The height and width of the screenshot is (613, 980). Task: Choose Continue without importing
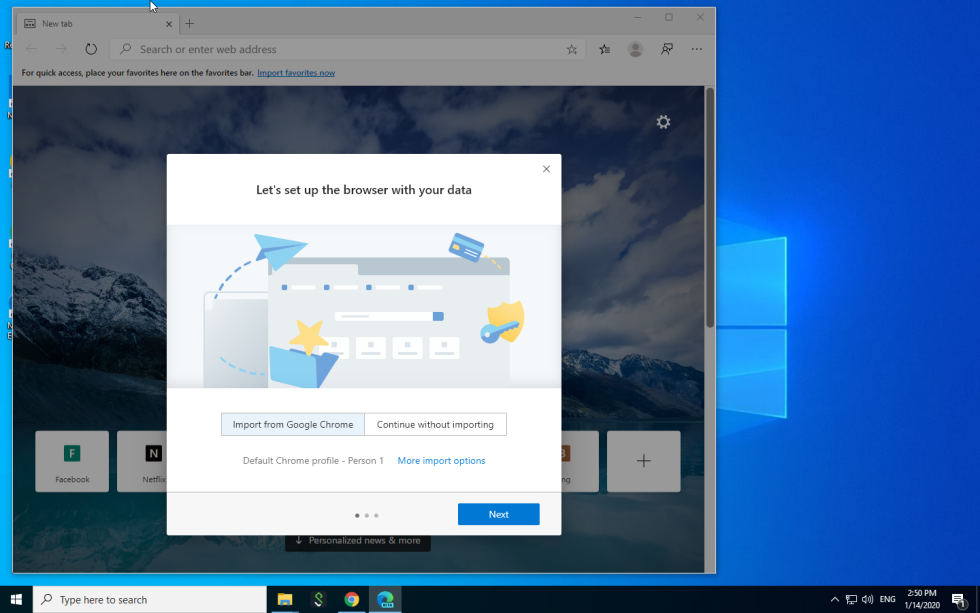click(x=435, y=424)
